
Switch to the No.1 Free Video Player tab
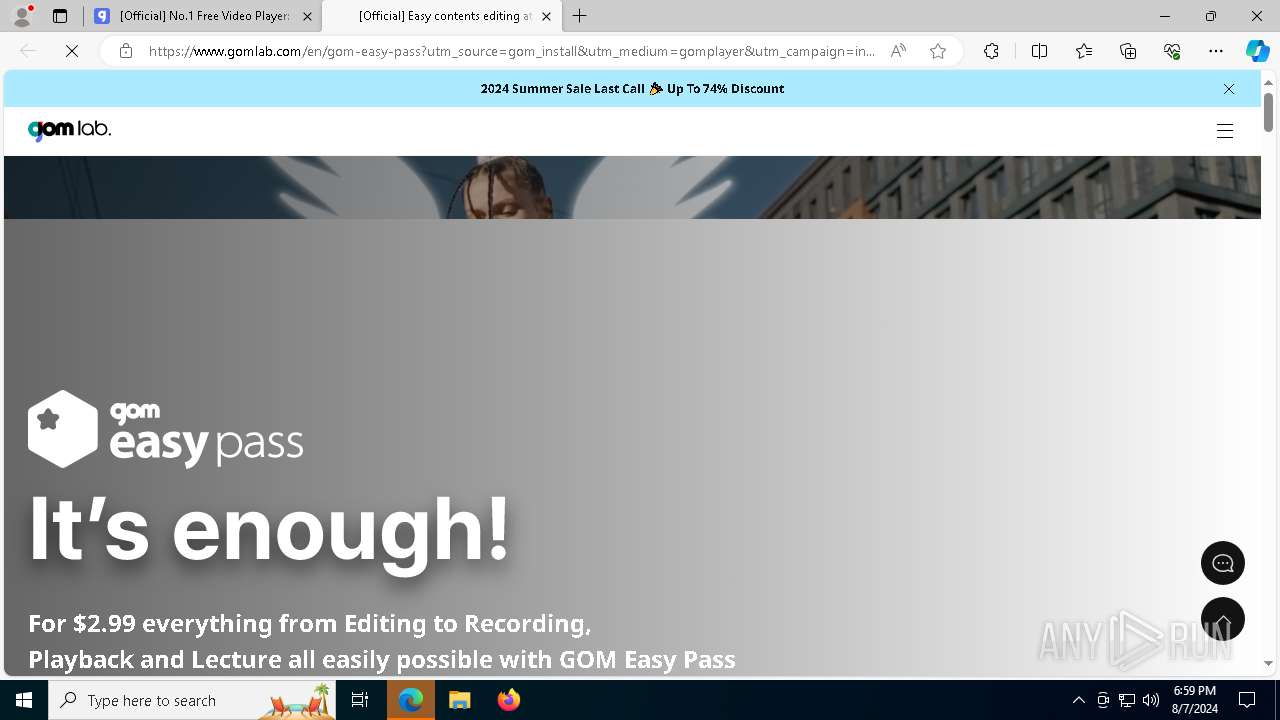(203, 16)
